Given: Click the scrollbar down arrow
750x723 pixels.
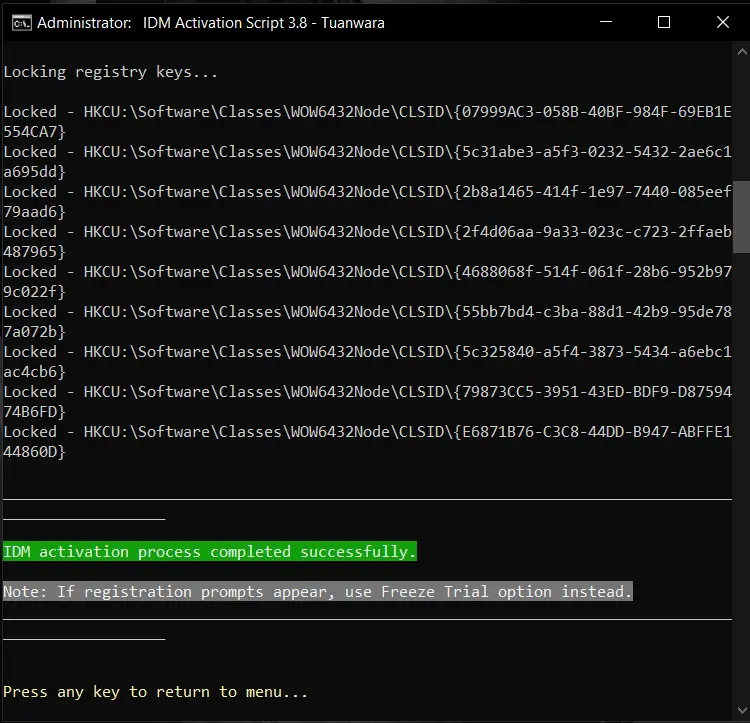Looking at the screenshot, I should coord(741,711).
